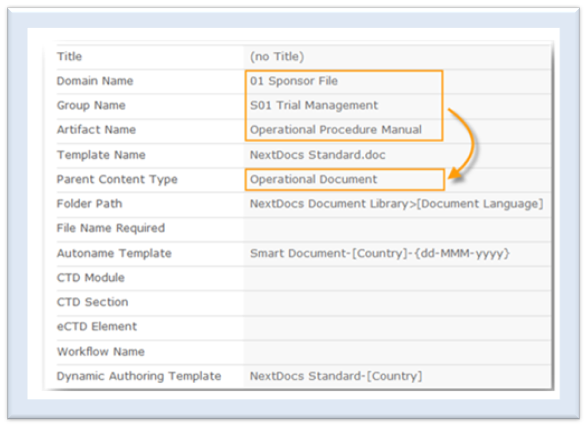The image size is (586, 426).
Task: Click the empty File Name Required value
Action: [397, 228]
